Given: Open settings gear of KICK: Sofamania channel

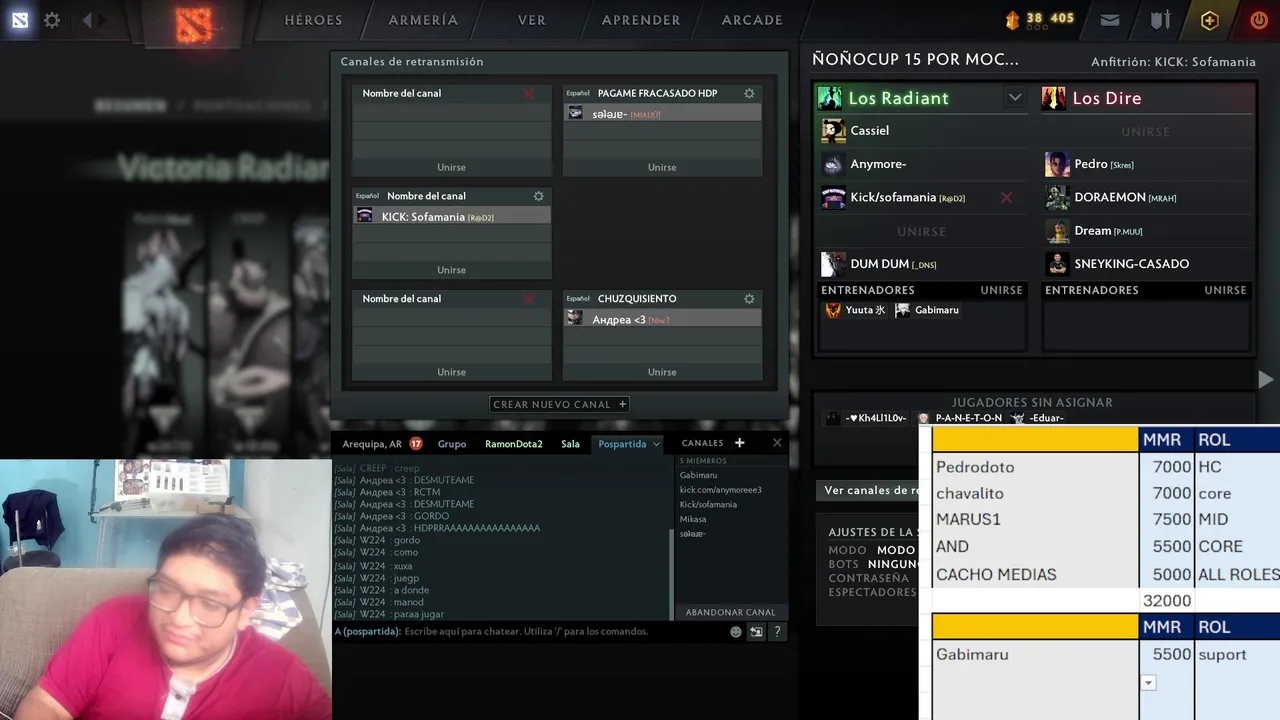Looking at the screenshot, I should 538,196.
